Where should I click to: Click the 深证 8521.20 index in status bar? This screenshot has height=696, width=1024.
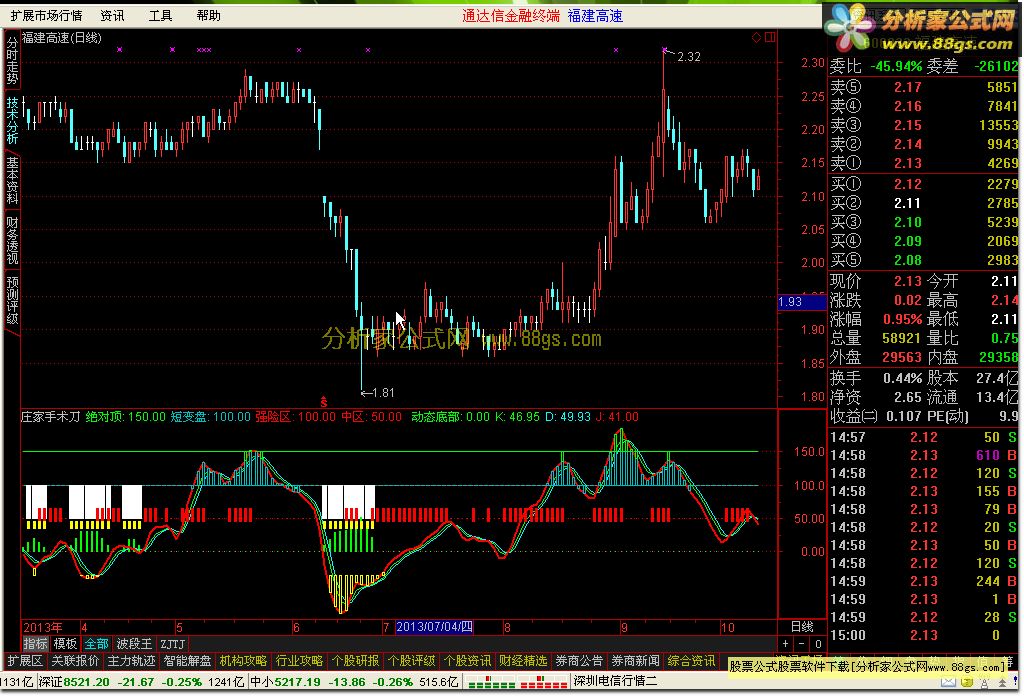coord(74,682)
